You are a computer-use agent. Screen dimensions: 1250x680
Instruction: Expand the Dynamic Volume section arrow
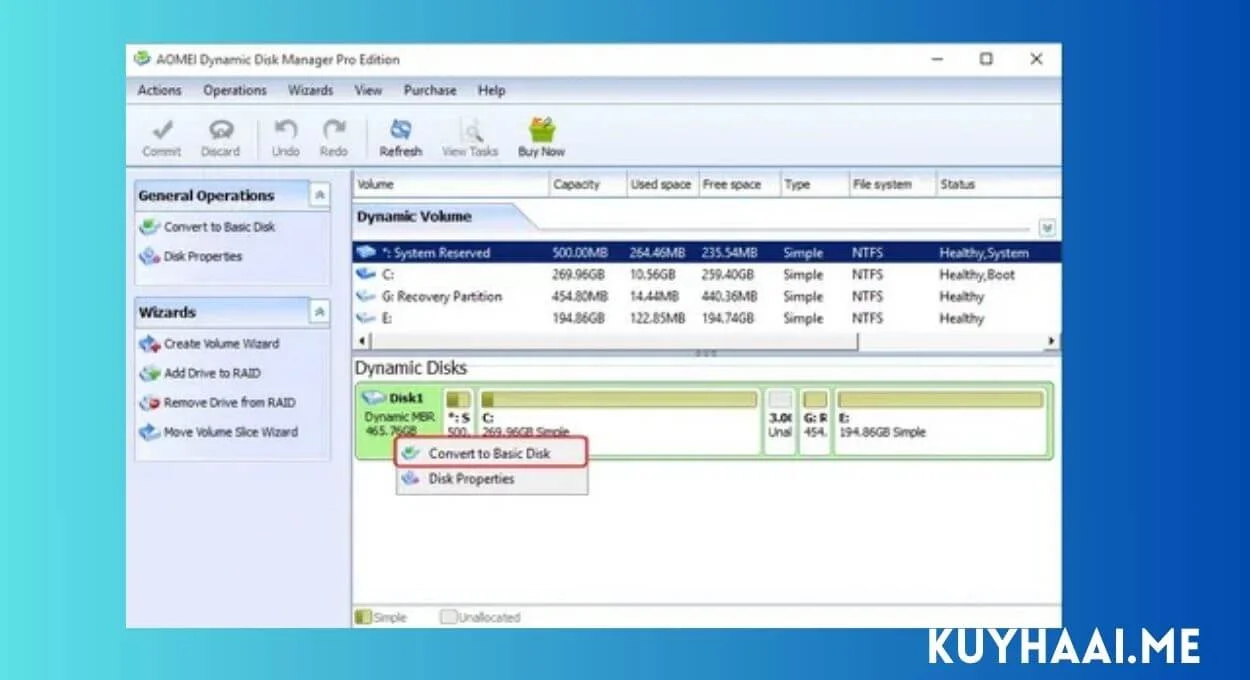[x=1047, y=228]
